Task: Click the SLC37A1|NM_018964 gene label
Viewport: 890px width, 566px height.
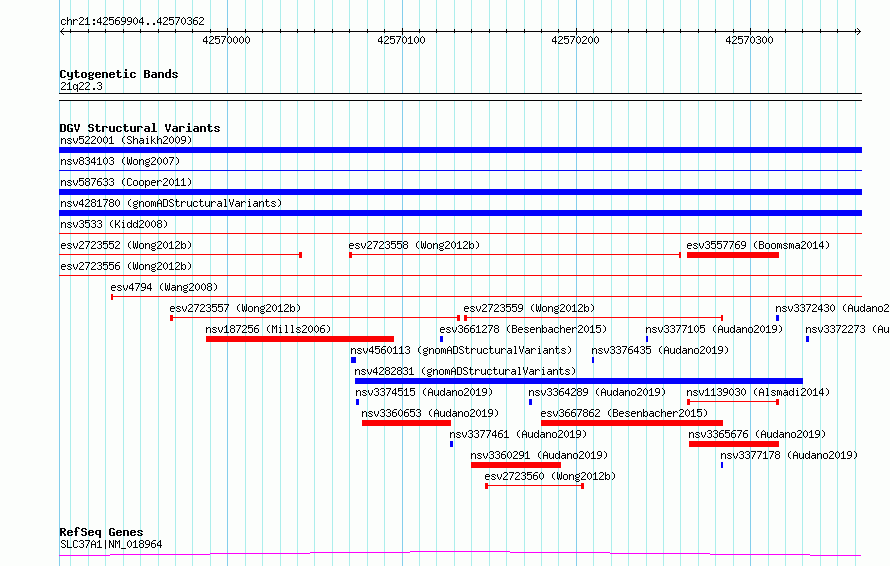Action: (111, 544)
